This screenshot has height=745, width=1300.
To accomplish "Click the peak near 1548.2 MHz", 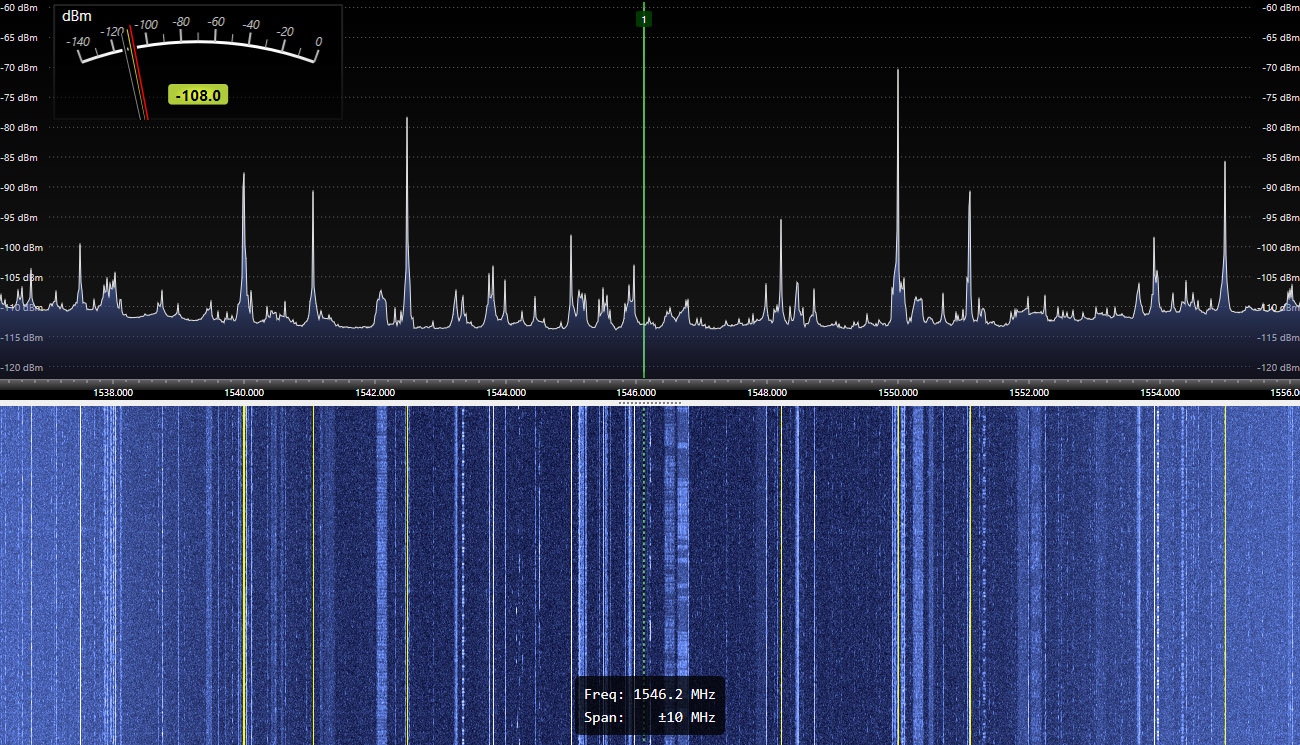I will 781,222.
